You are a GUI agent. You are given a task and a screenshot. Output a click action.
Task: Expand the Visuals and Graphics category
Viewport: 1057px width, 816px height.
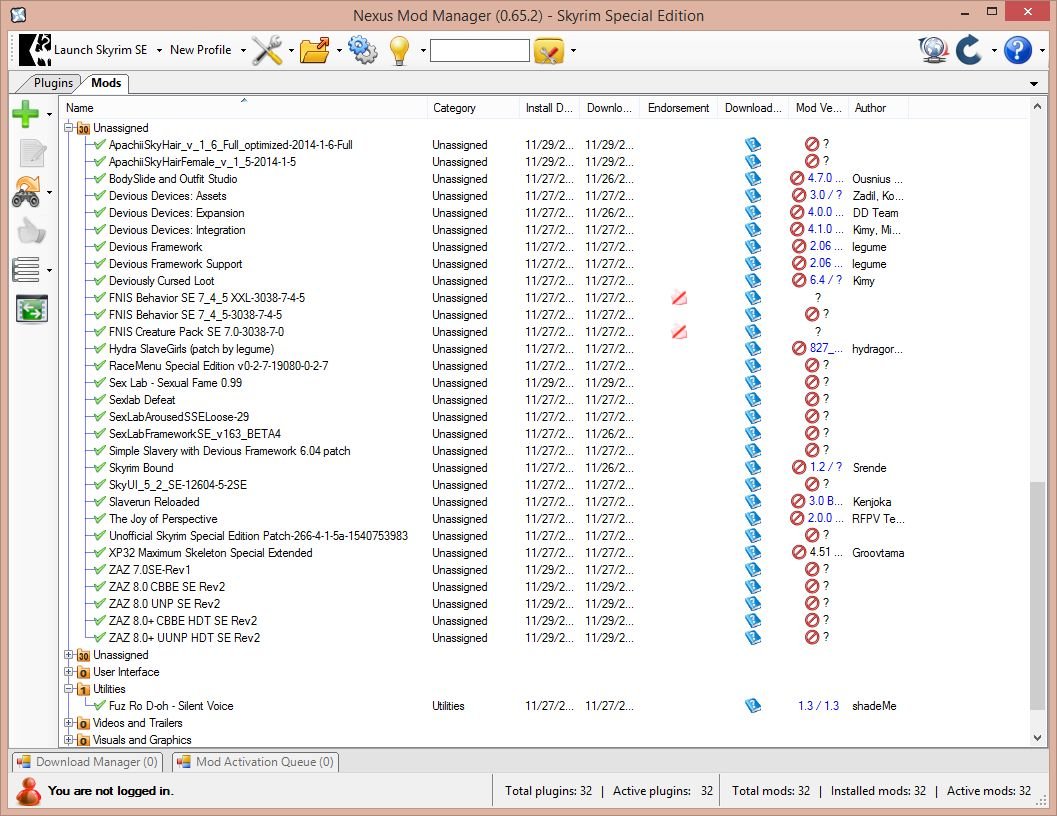(69, 739)
